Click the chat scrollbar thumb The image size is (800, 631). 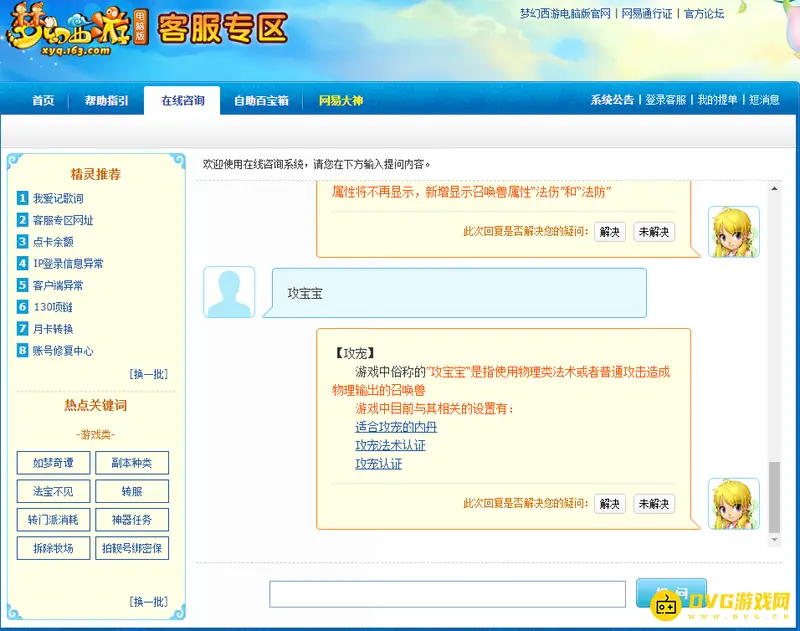click(774, 497)
